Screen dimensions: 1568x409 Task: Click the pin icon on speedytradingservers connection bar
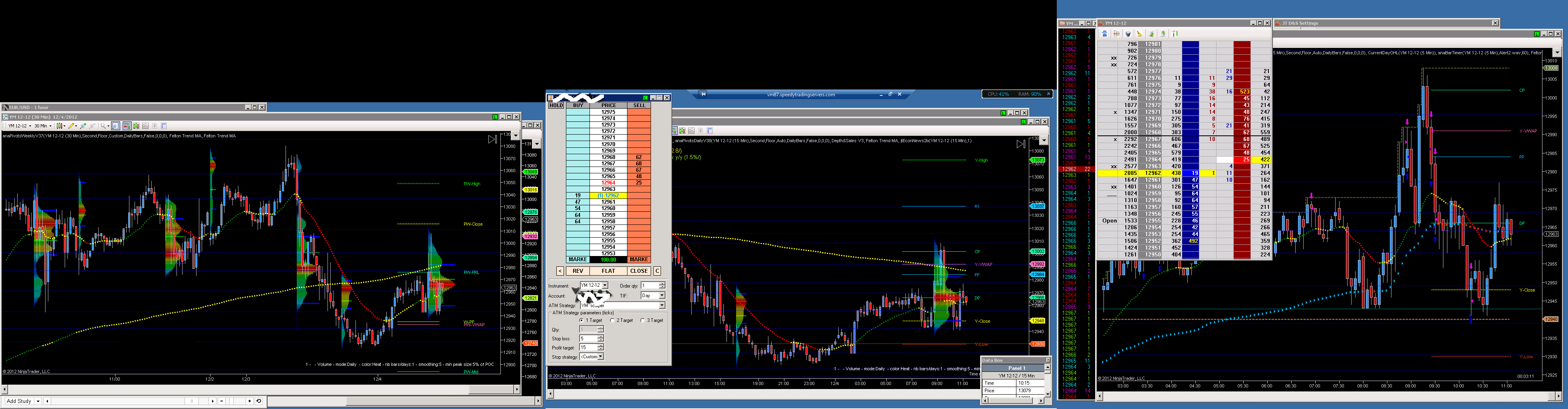coord(703,94)
